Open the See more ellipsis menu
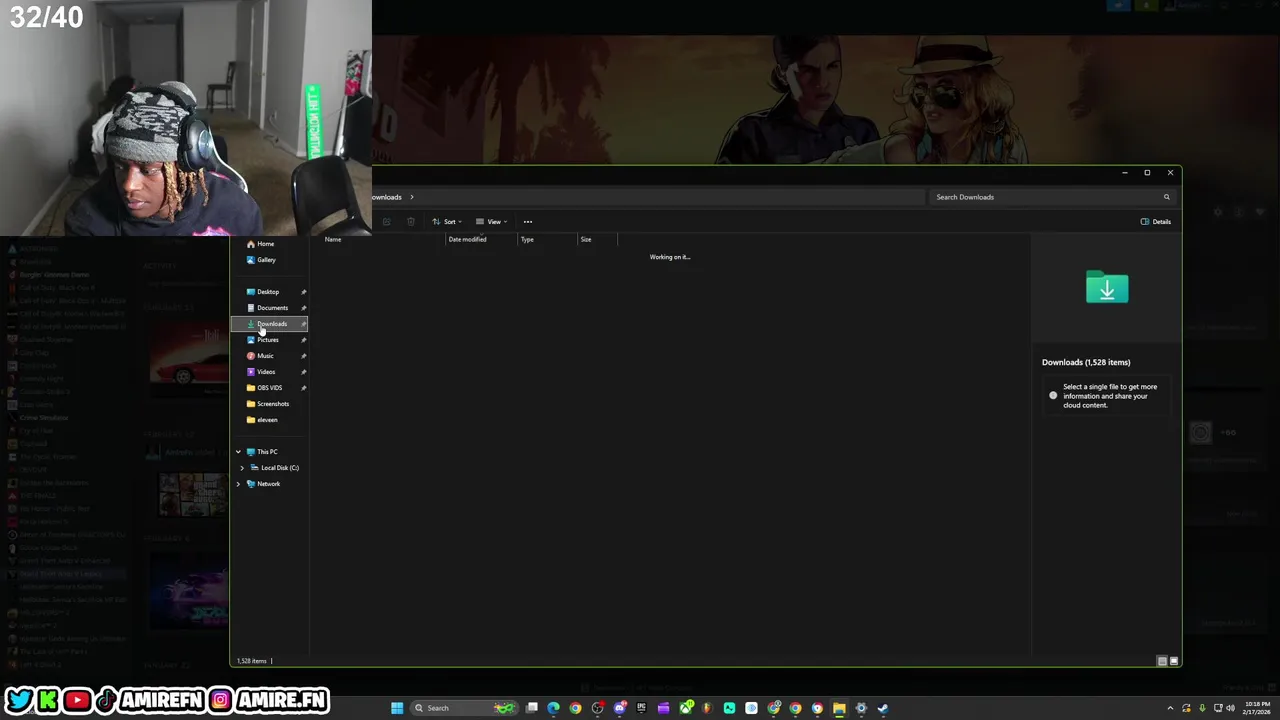The height and width of the screenshot is (720, 1280). (x=528, y=222)
